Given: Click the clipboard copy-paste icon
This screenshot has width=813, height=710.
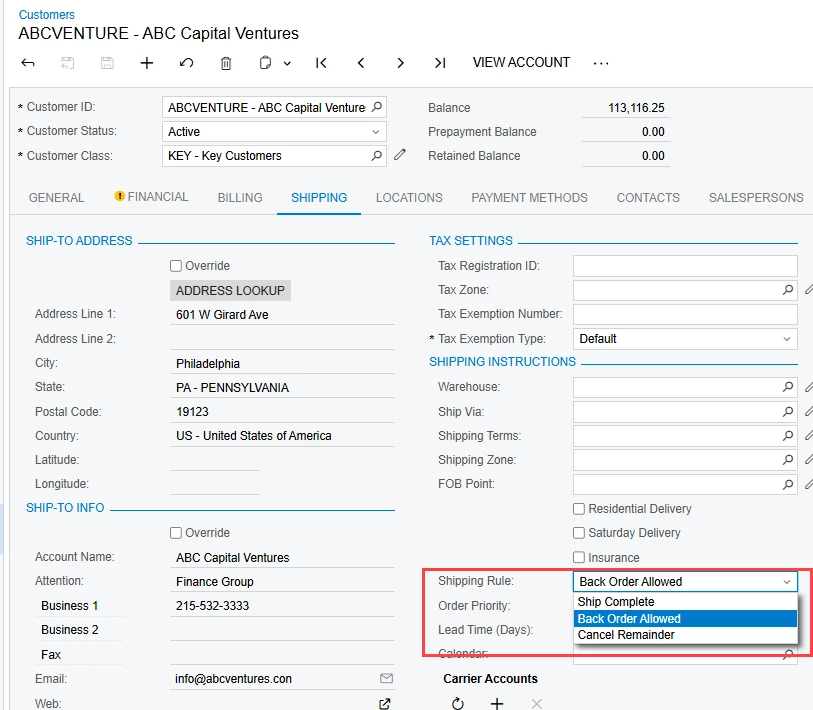Looking at the screenshot, I should pos(265,63).
